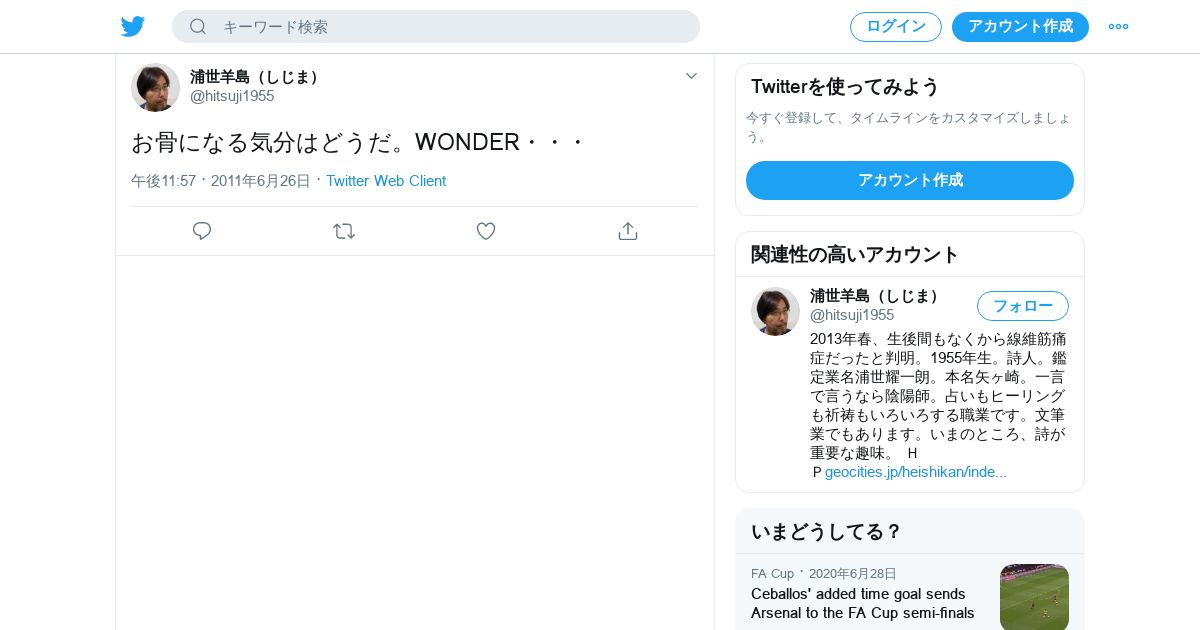Click the Twitter bird logo

(133, 26)
